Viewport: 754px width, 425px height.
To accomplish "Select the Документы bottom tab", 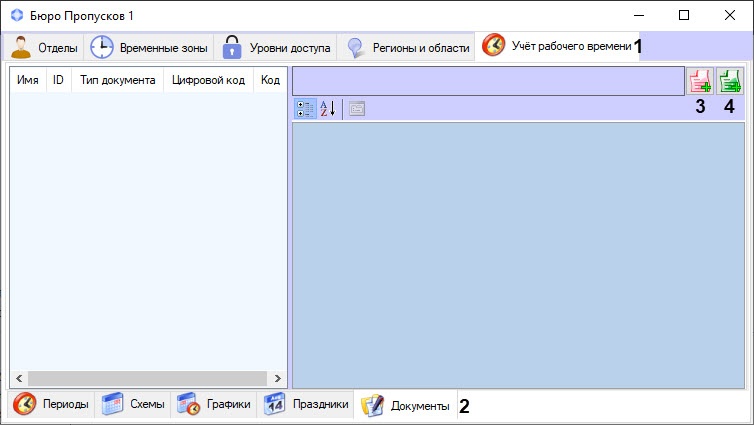I will (x=405, y=405).
